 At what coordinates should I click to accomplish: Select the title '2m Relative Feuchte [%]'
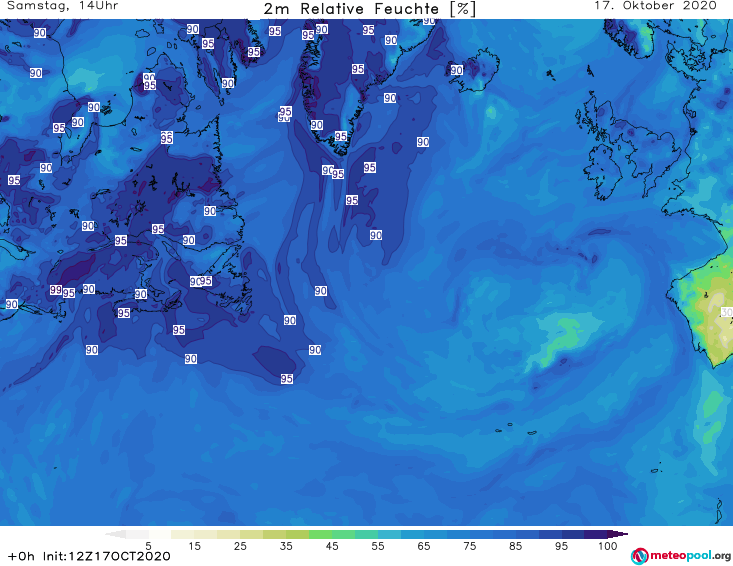pyautogui.click(x=369, y=9)
